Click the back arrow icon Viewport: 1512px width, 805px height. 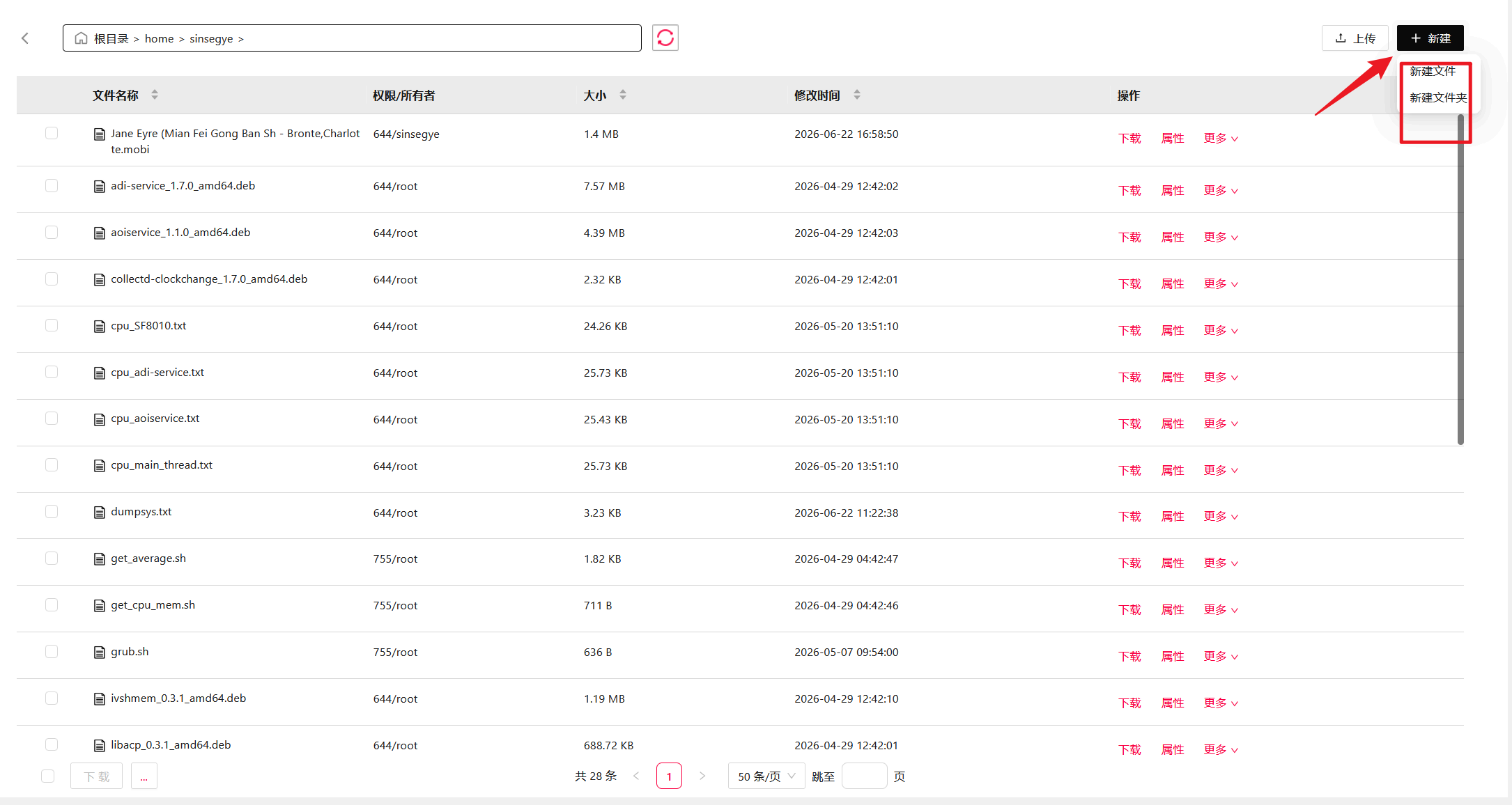[25, 38]
